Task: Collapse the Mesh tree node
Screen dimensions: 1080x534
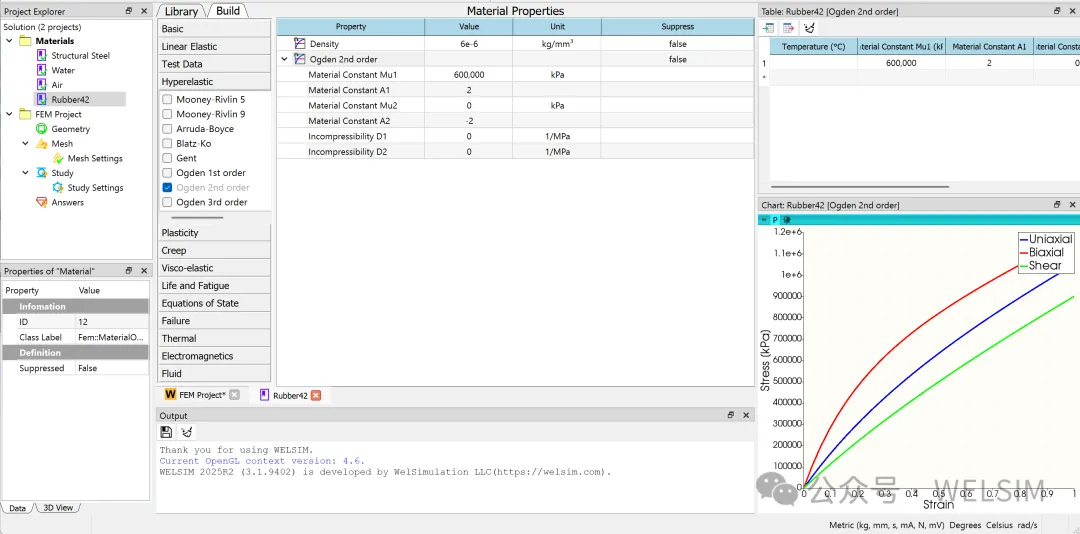Action: (25, 143)
